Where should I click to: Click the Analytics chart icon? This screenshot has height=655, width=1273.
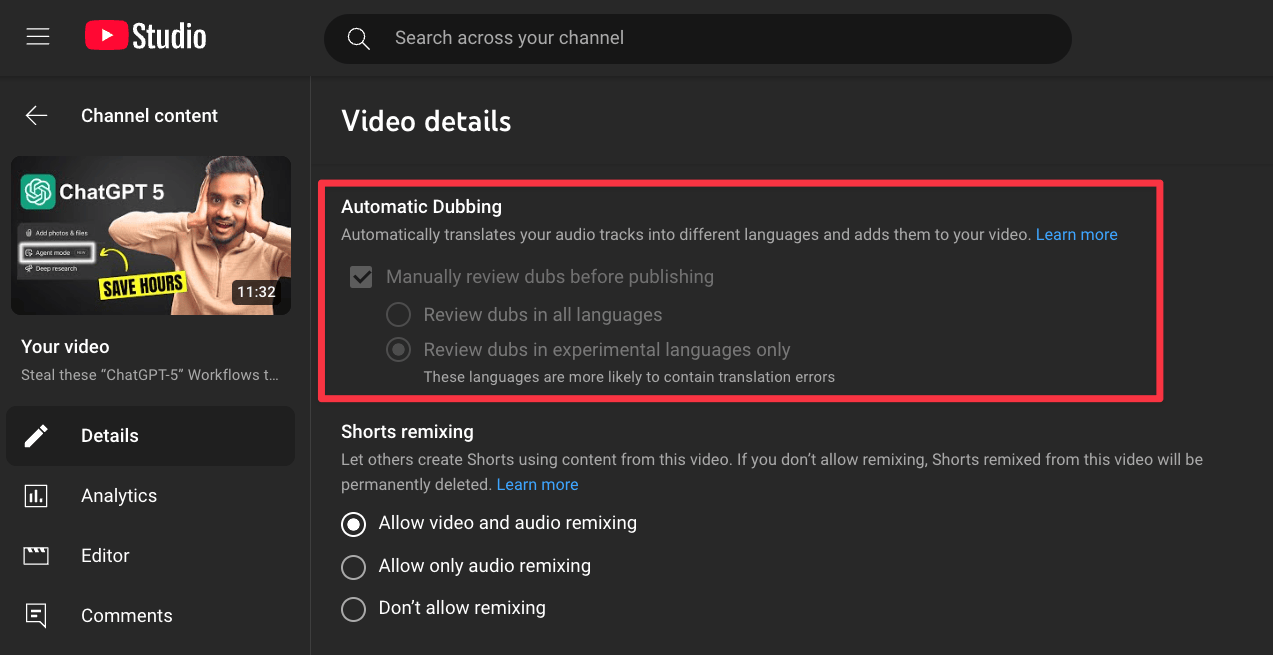point(37,496)
